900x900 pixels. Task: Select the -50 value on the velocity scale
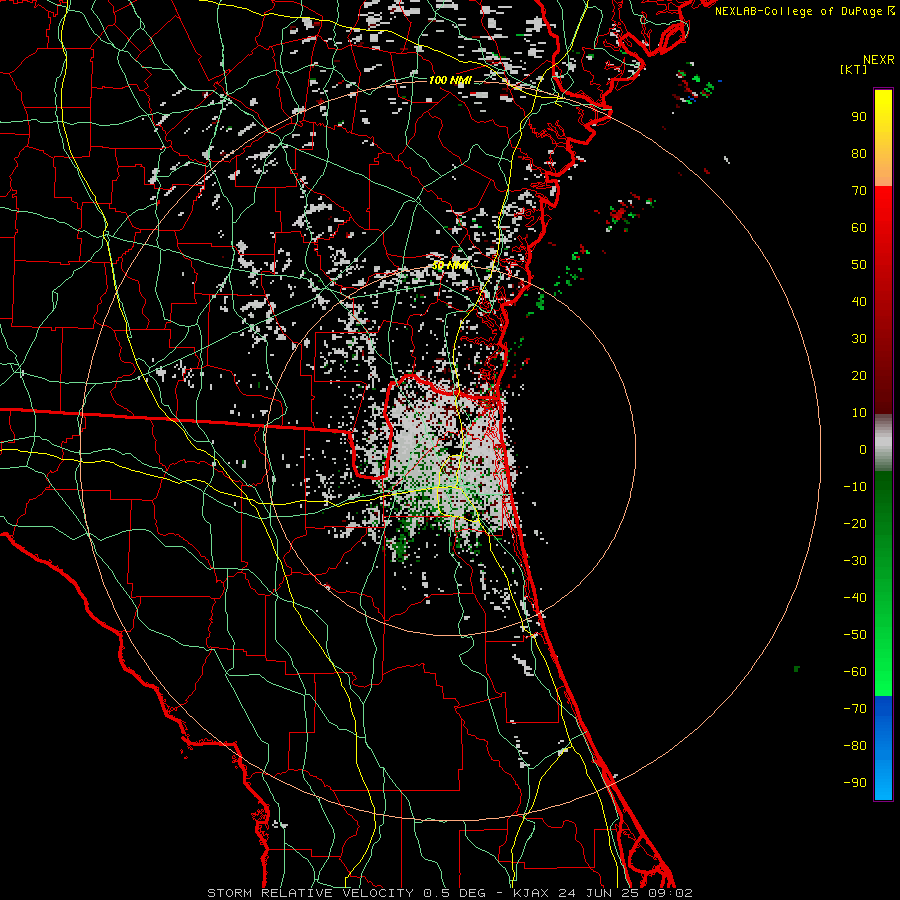pyautogui.click(x=855, y=635)
